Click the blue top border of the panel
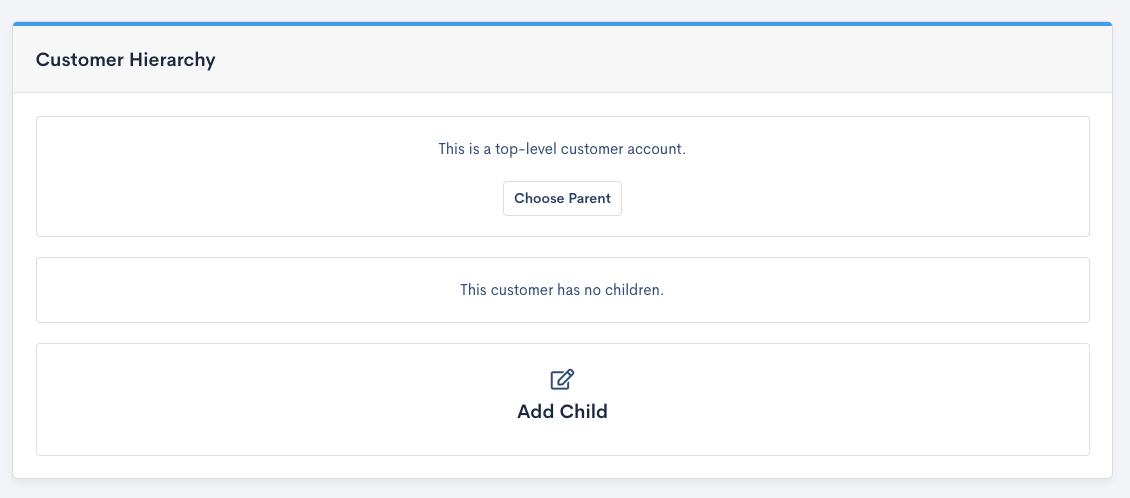This screenshot has height=498, width=1130. pyautogui.click(x=562, y=23)
